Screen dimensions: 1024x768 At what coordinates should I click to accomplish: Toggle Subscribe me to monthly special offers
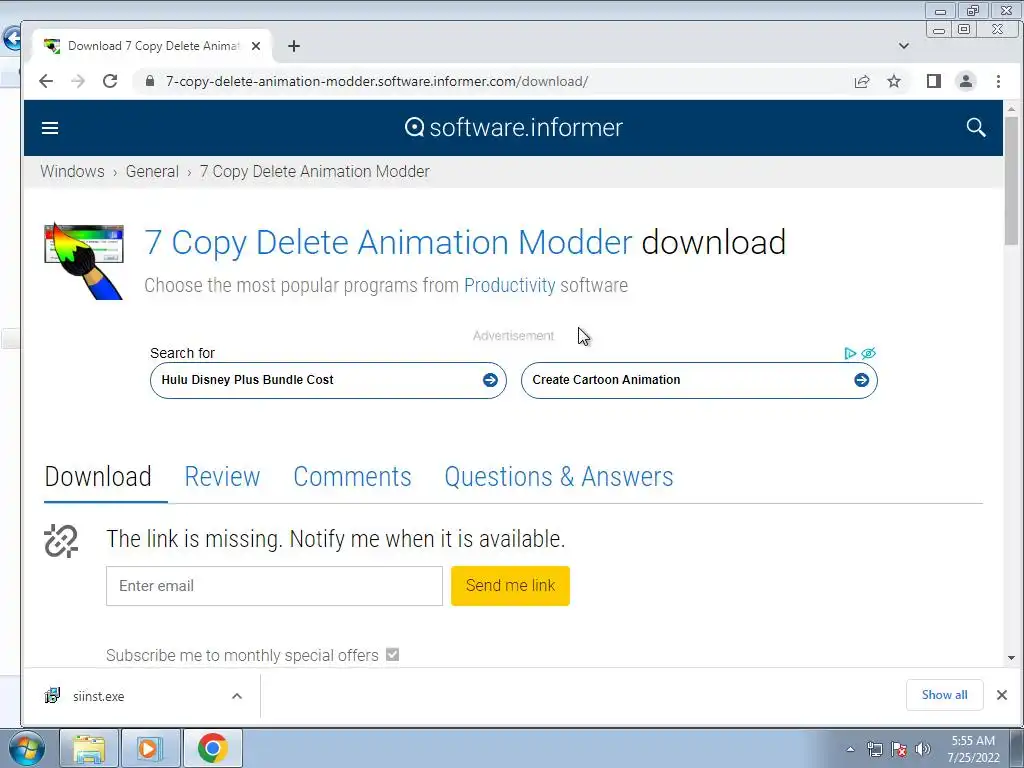pos(392,654)
